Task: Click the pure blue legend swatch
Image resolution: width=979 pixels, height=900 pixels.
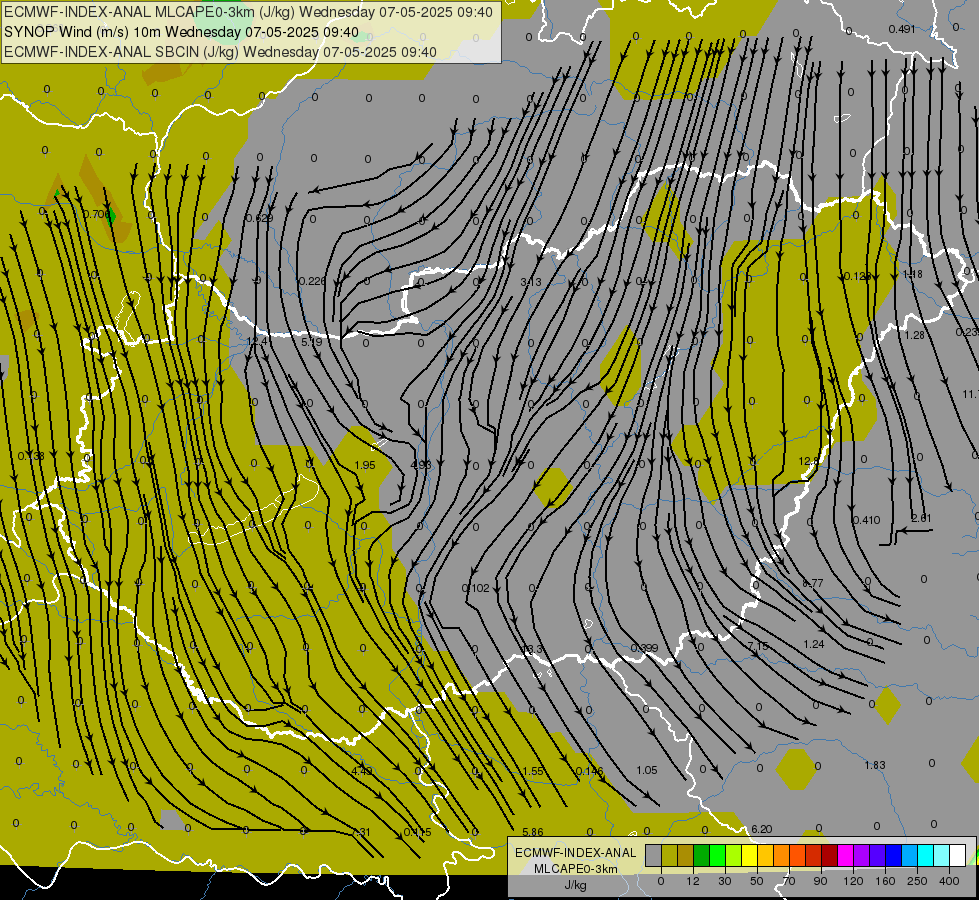Action: [893, 855]
